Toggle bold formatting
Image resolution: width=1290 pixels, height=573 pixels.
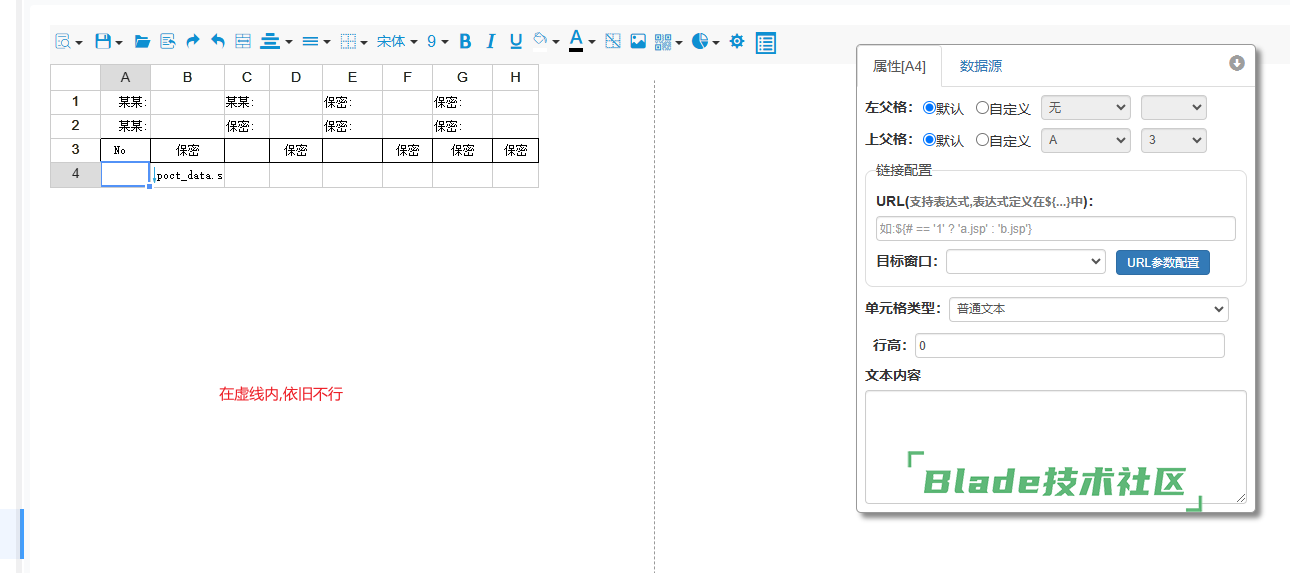(x=465, y=42)
